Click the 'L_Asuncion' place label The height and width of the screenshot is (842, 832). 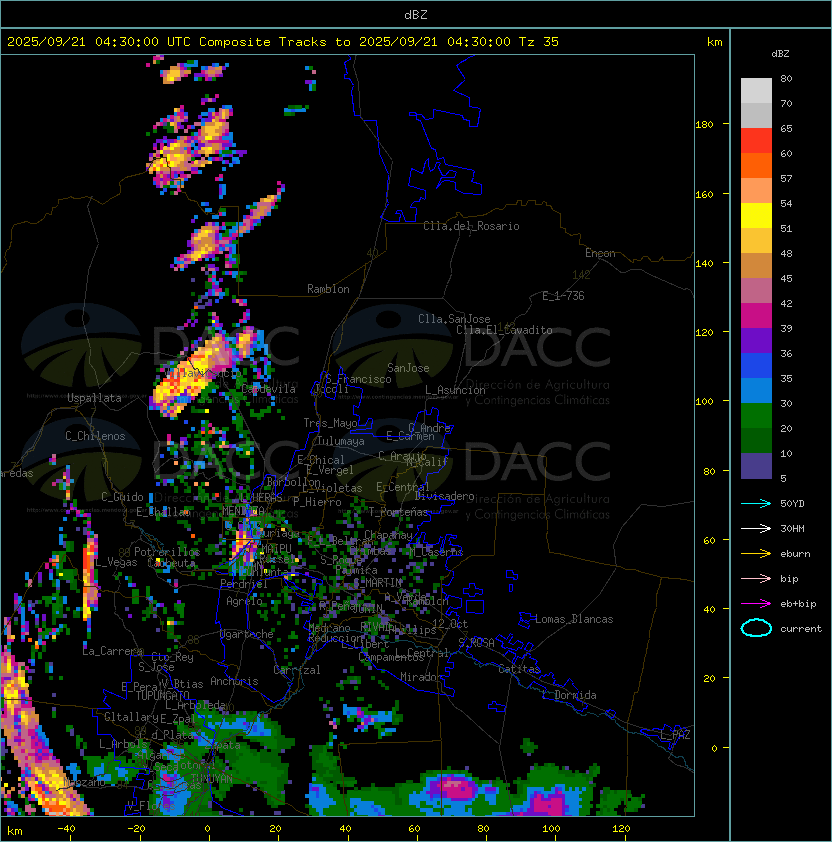[455, 390]
